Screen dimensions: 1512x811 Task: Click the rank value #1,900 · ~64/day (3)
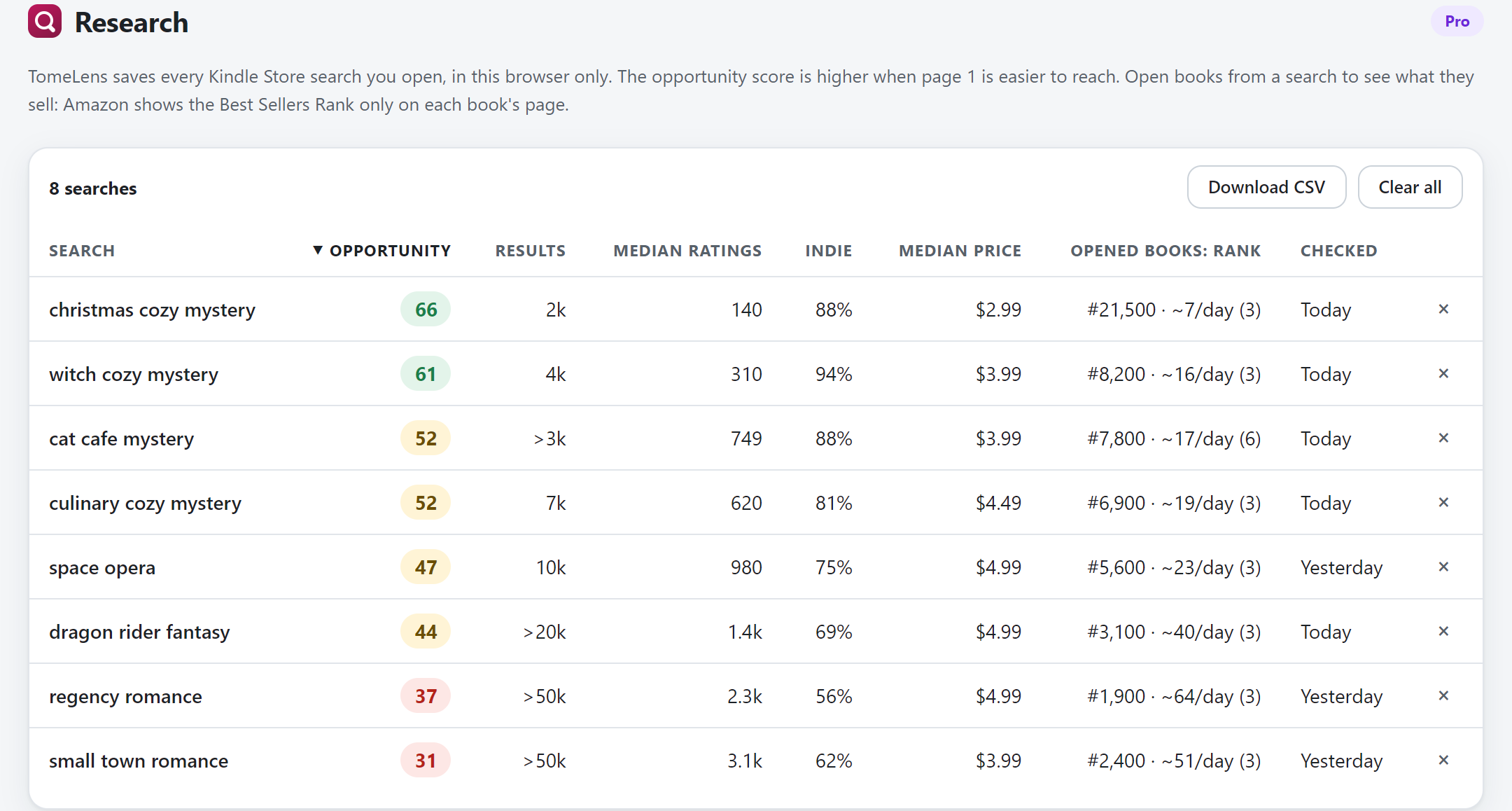pyautogui.click(x=1174, y=696)
